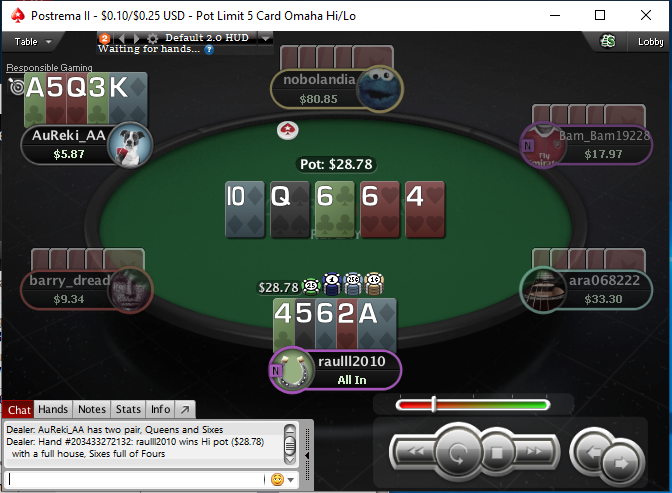Screen dimensions: 672x493
Task: Click the target note icon by AuReki_AA
Action: (17, 87)
